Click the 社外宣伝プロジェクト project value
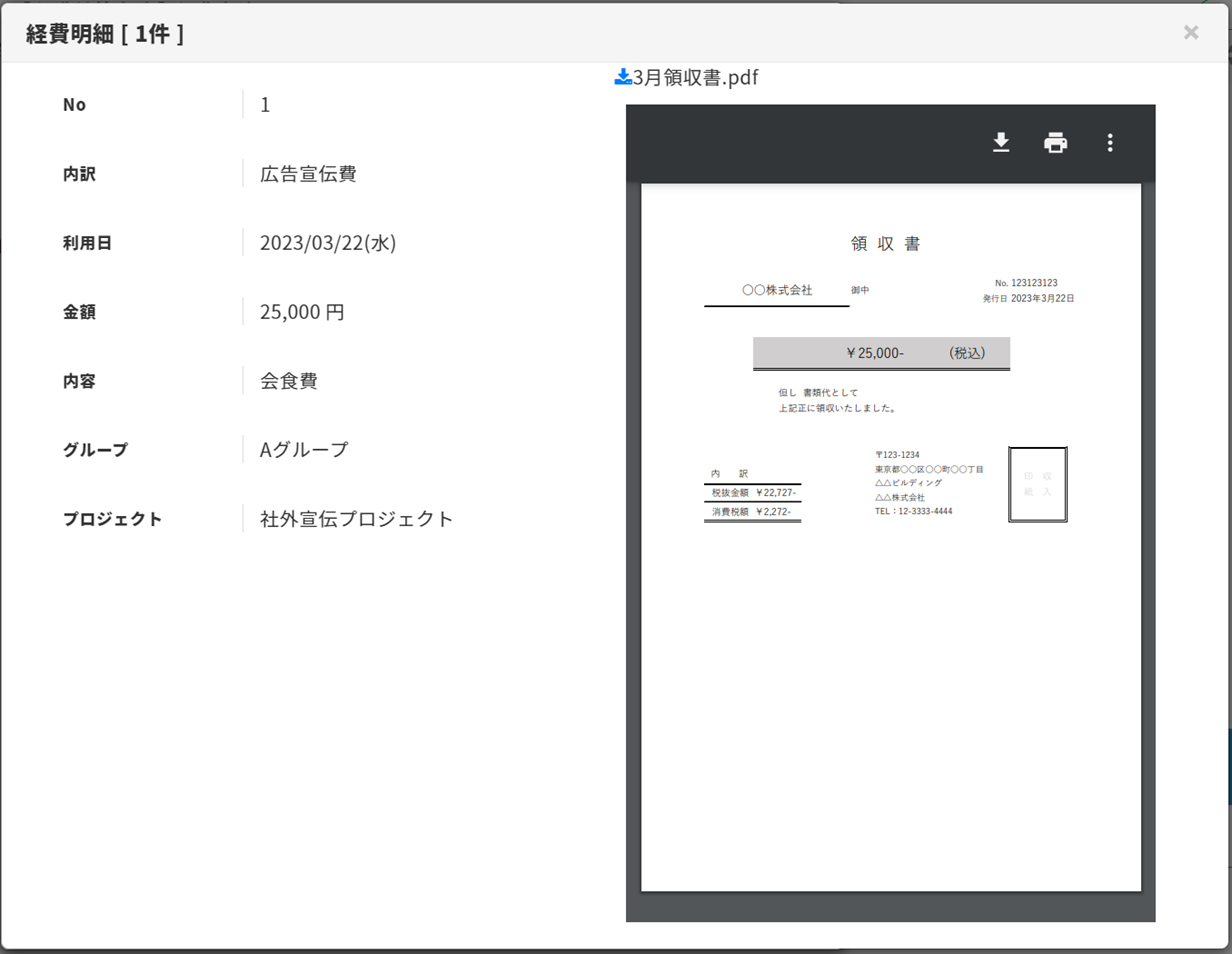 [356, 519]
